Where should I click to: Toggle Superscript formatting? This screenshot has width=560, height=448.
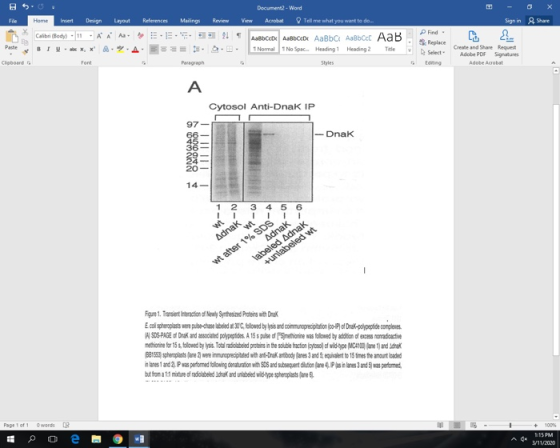coord(92,49)
